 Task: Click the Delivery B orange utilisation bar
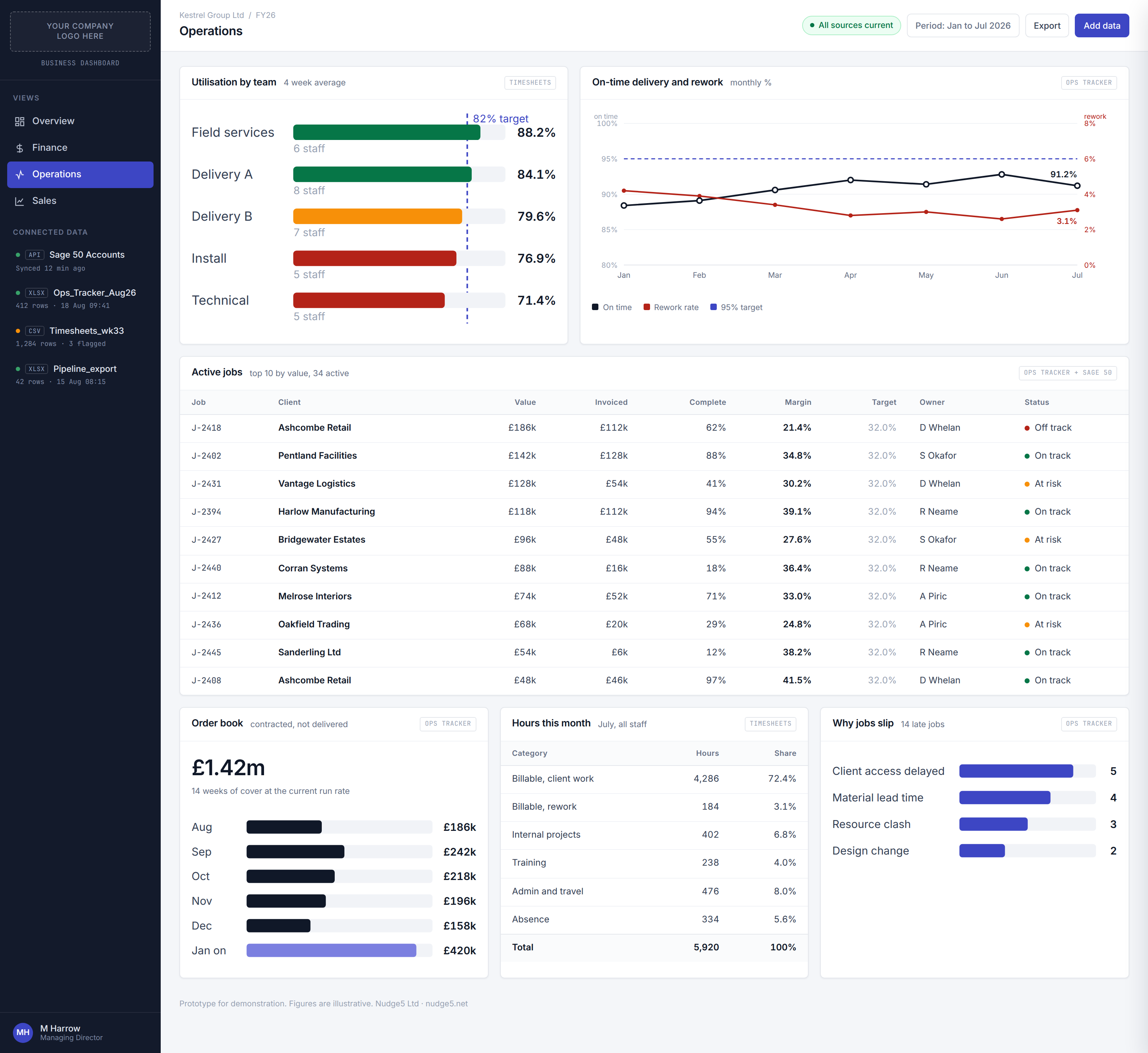pyautogui.click(x=377, y=216)
